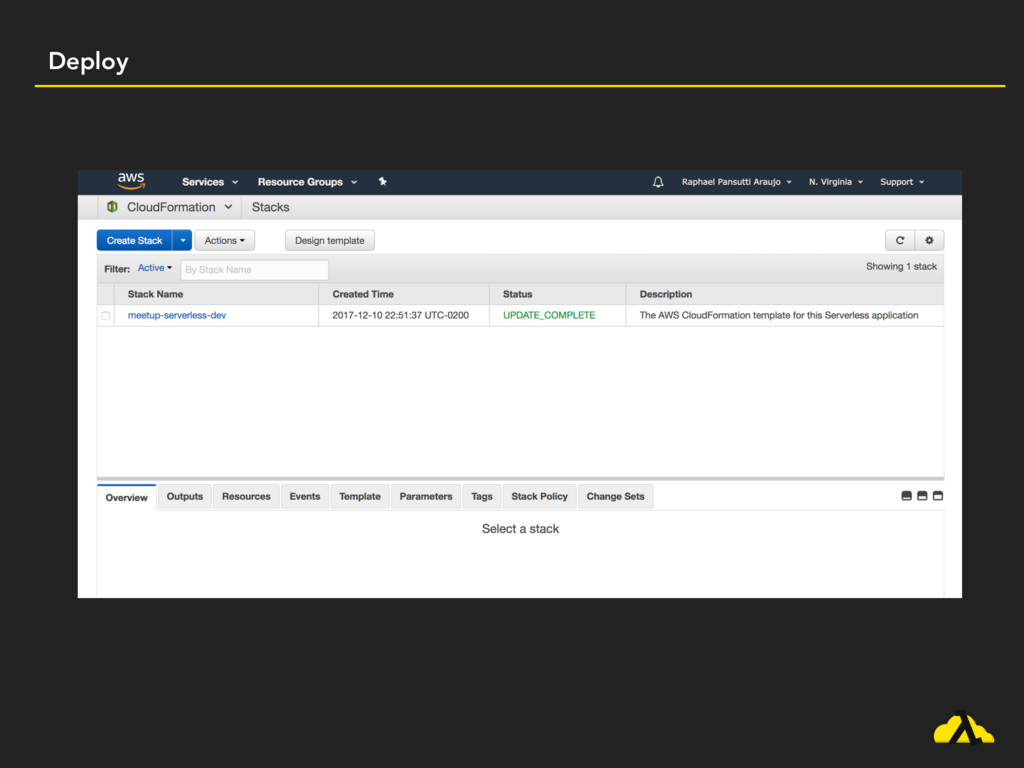This screenshot has height=768, width=1024.
Task: Click the CloudFormation service icon
Action: tap(112, 207)
